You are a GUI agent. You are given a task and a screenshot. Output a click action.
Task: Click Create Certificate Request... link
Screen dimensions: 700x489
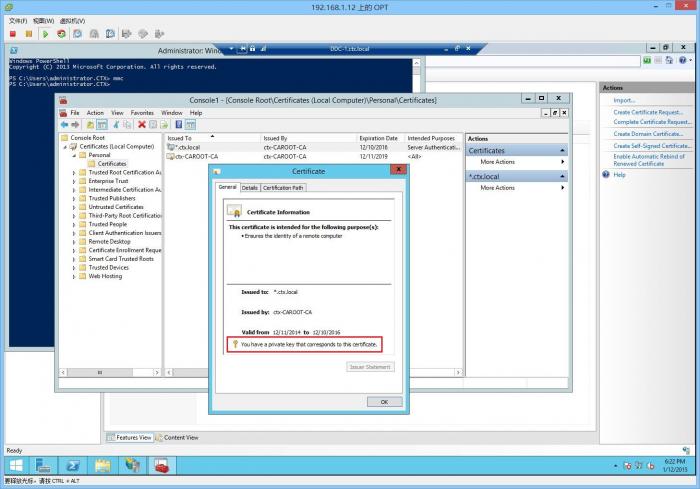click(x=648, y=112)
